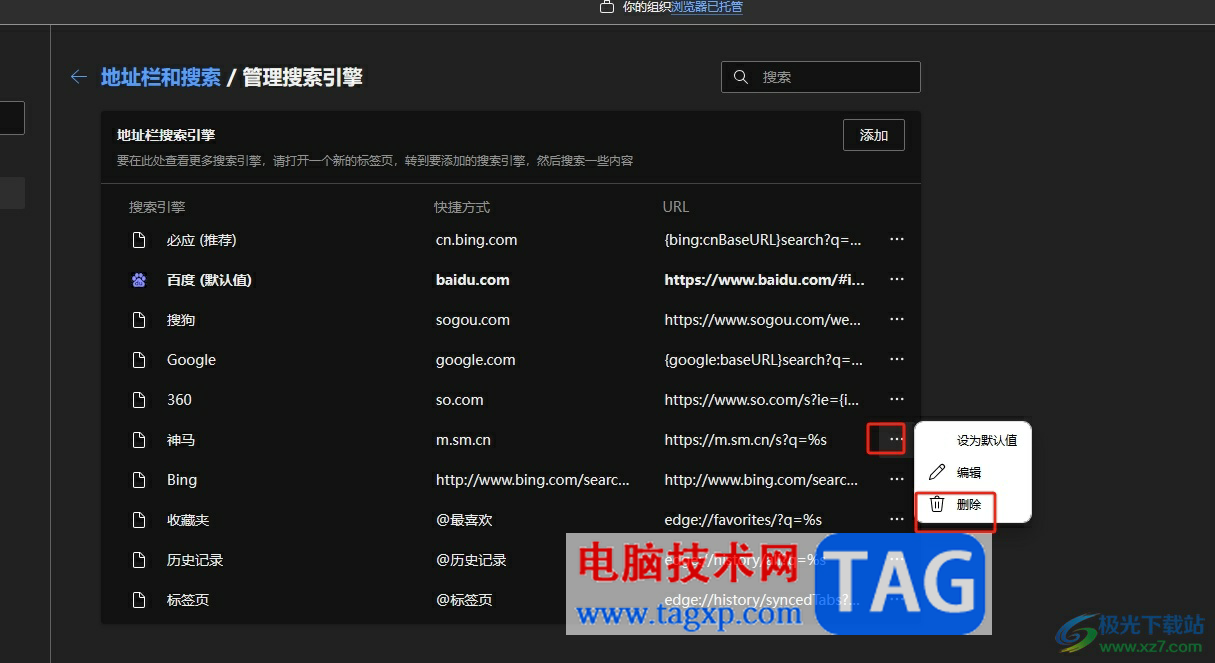Click the baidu.com shortcut text
This screenshot has width=1215, height=663.
[472, 280]
